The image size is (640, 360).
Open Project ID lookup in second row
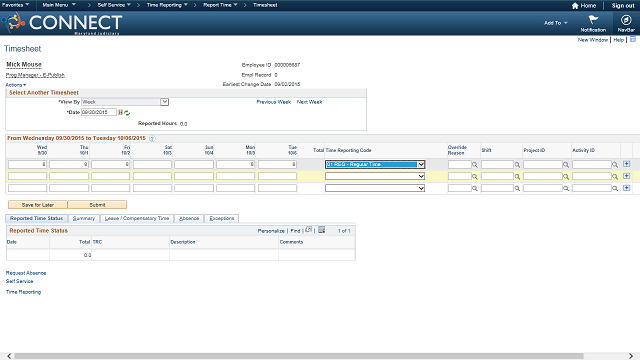pyautogui.click(x=566, y=177)
